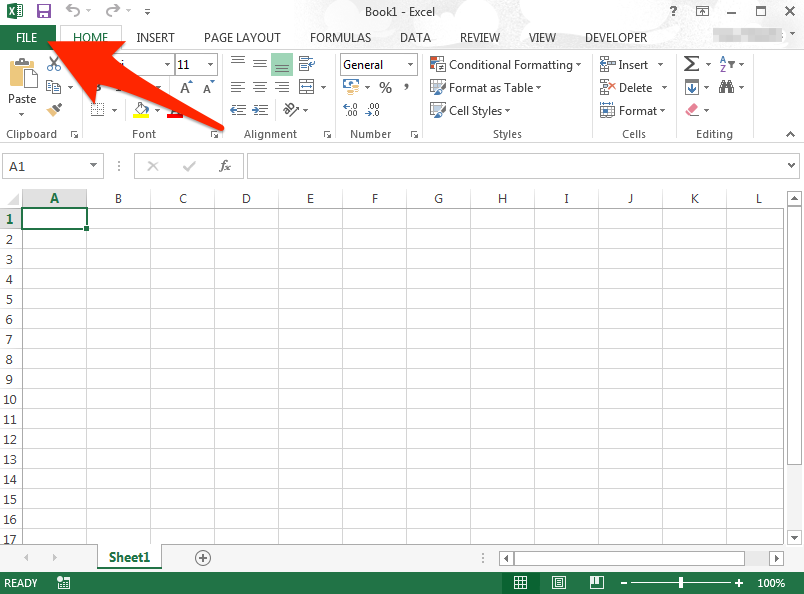Open the Name Box dropdown arrow

(x=93, y=165)
